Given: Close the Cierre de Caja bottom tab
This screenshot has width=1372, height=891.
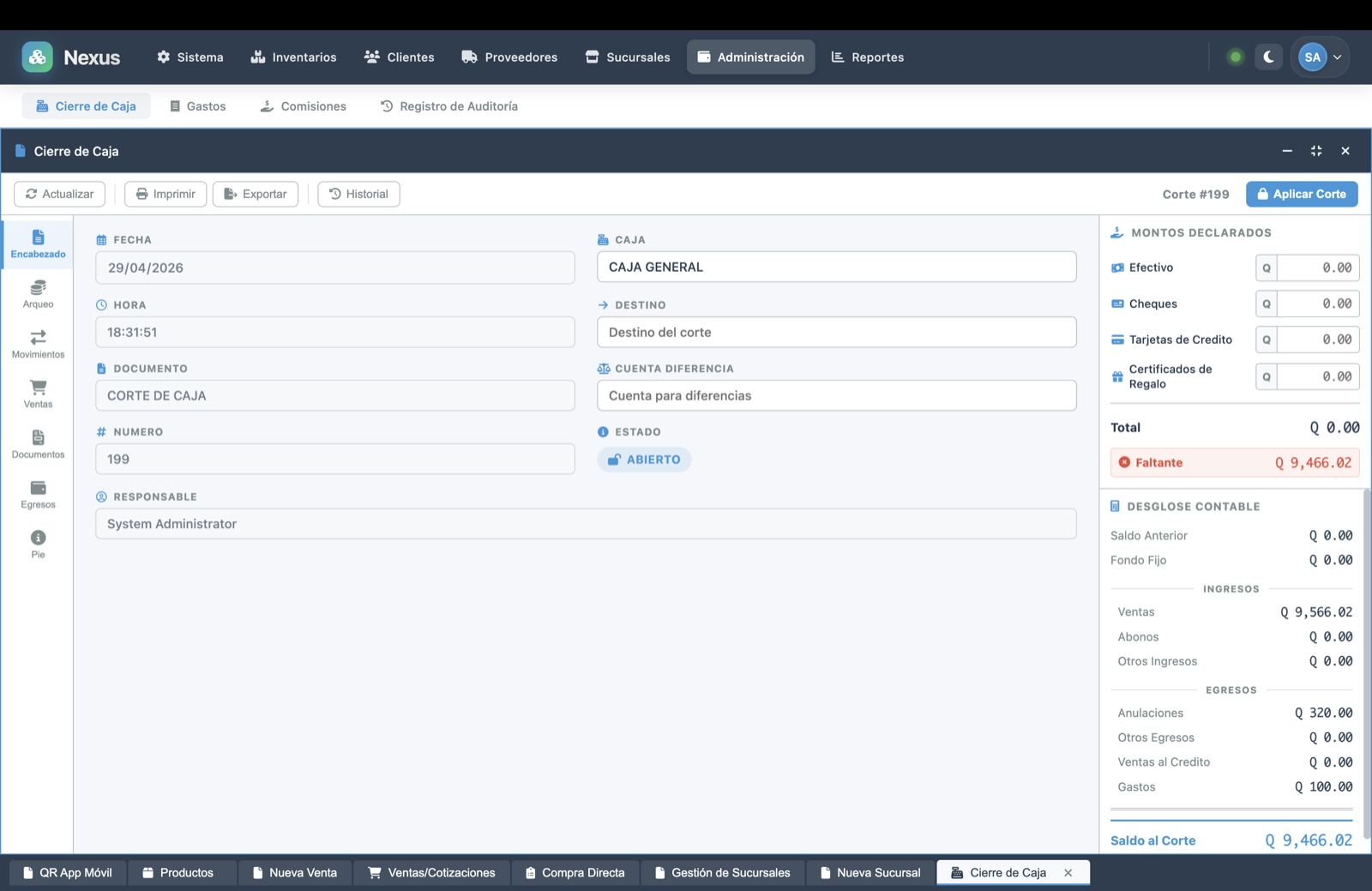Looking at the screenshot, I should pyautogui.click(x=1068, y=873).
